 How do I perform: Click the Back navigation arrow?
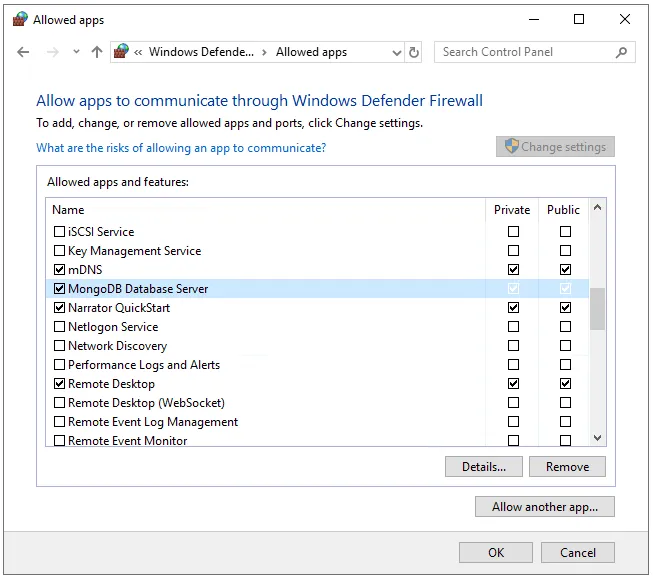(24, 52)
